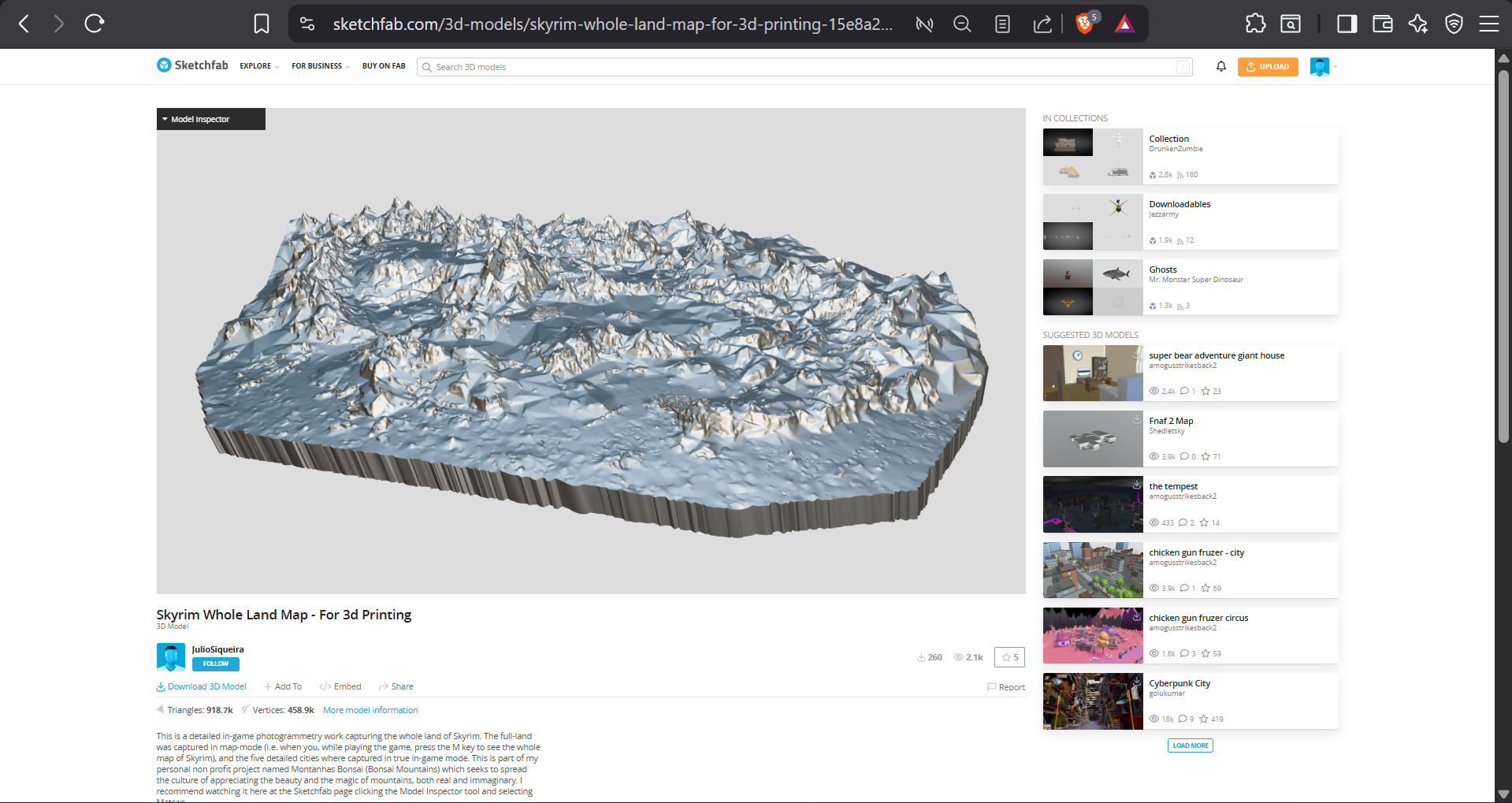Open Fnaf 2 Map model title

[1171, 421]
